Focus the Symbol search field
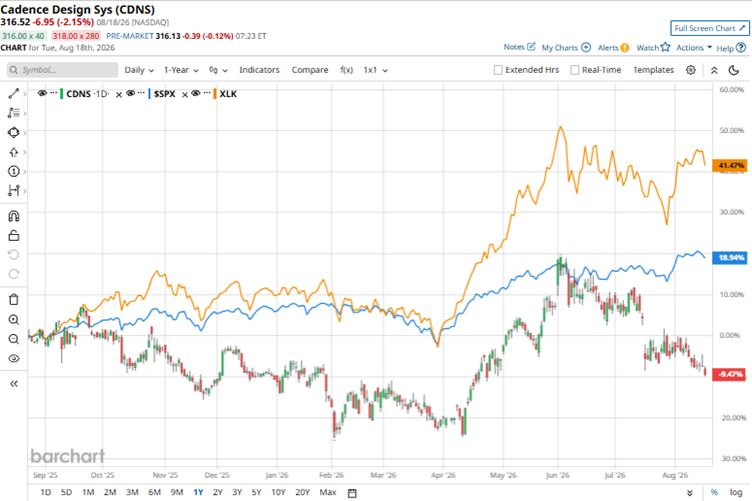 62,70
